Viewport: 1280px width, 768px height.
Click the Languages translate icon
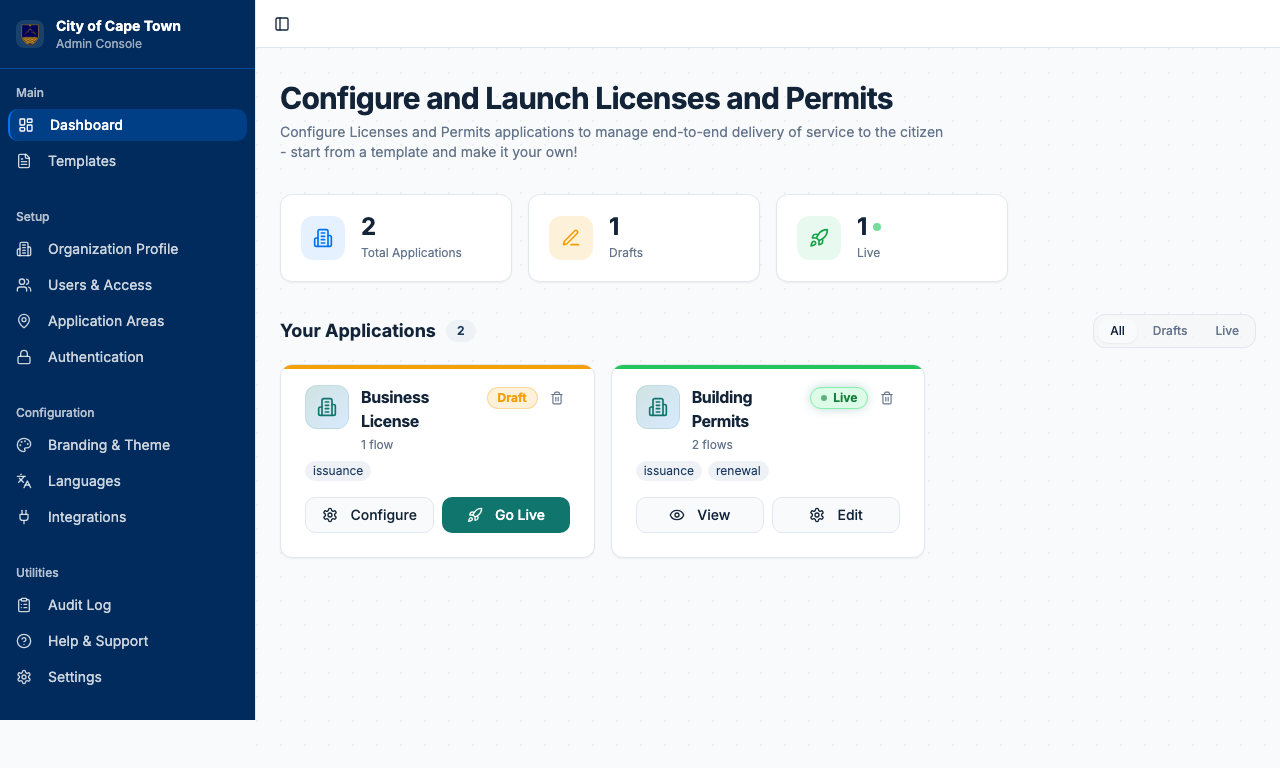(24, 481)
